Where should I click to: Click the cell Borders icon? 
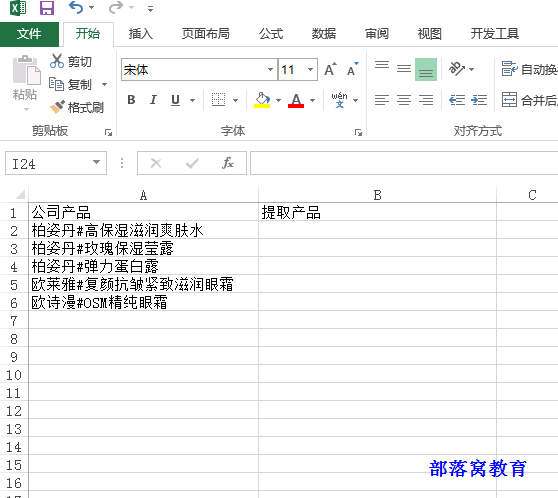point(219,100)
